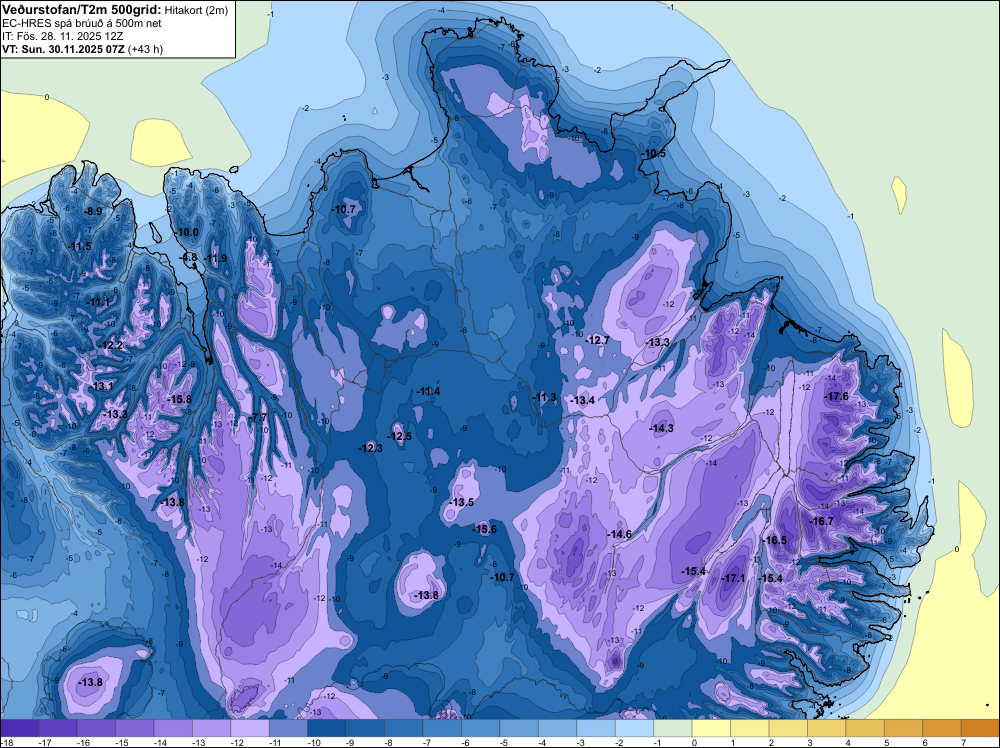This screenshot has height=748, width=1000.
Task: Click the '0' legend scale label
Action: click(x=695, y=742)
